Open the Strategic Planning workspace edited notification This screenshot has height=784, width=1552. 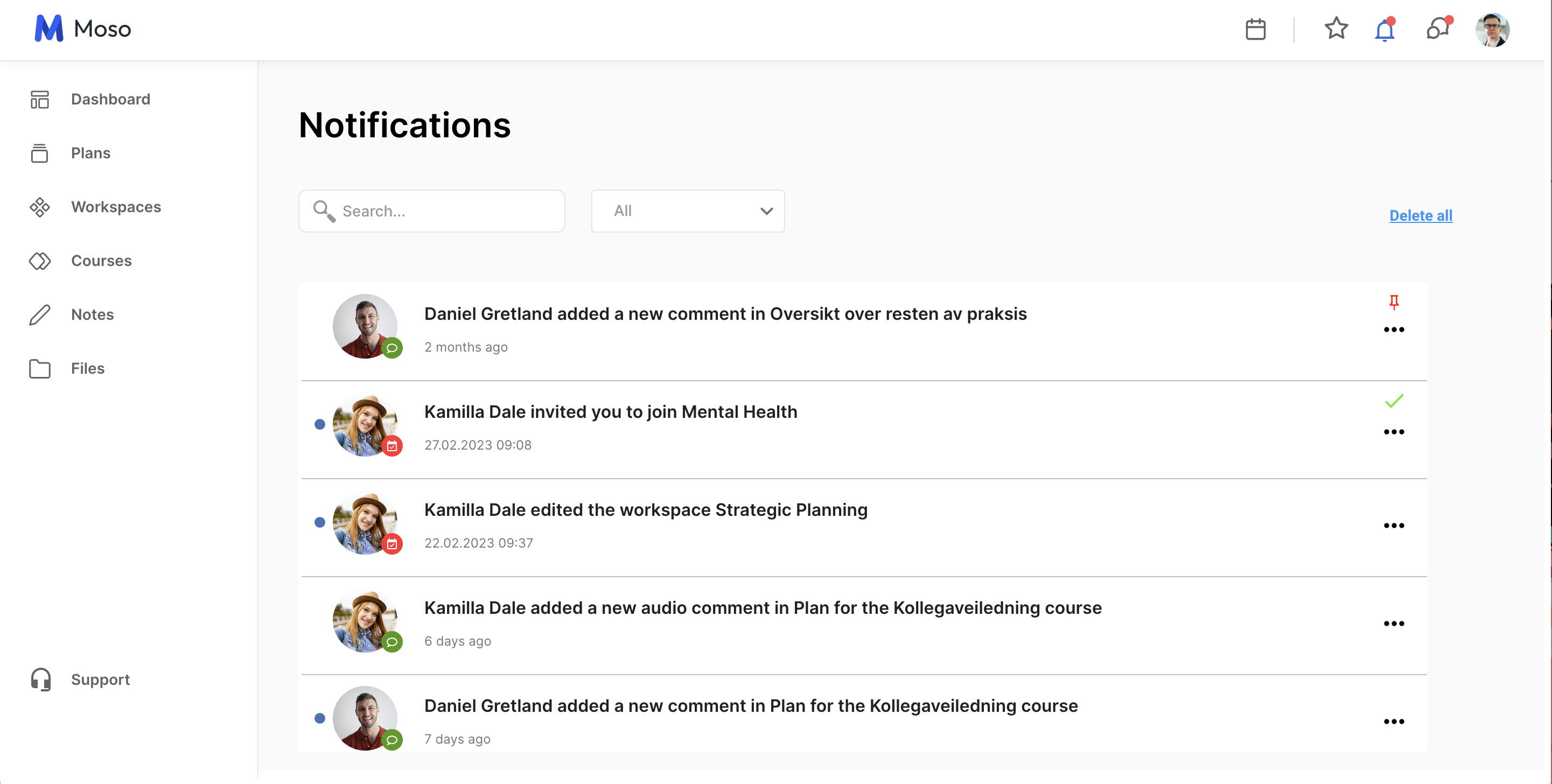(645, 510)
